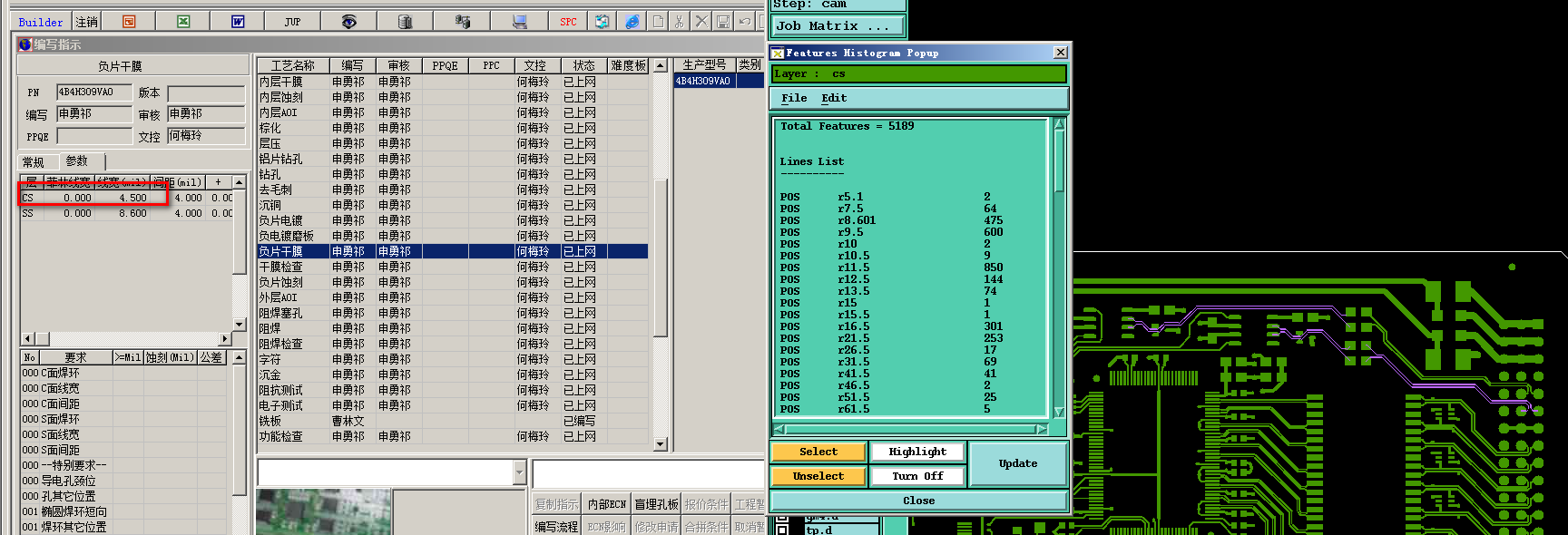Screen dimensions: 1568x535
Task: Click the delete X icon in toolbar
Action: (x=701, y=21)
